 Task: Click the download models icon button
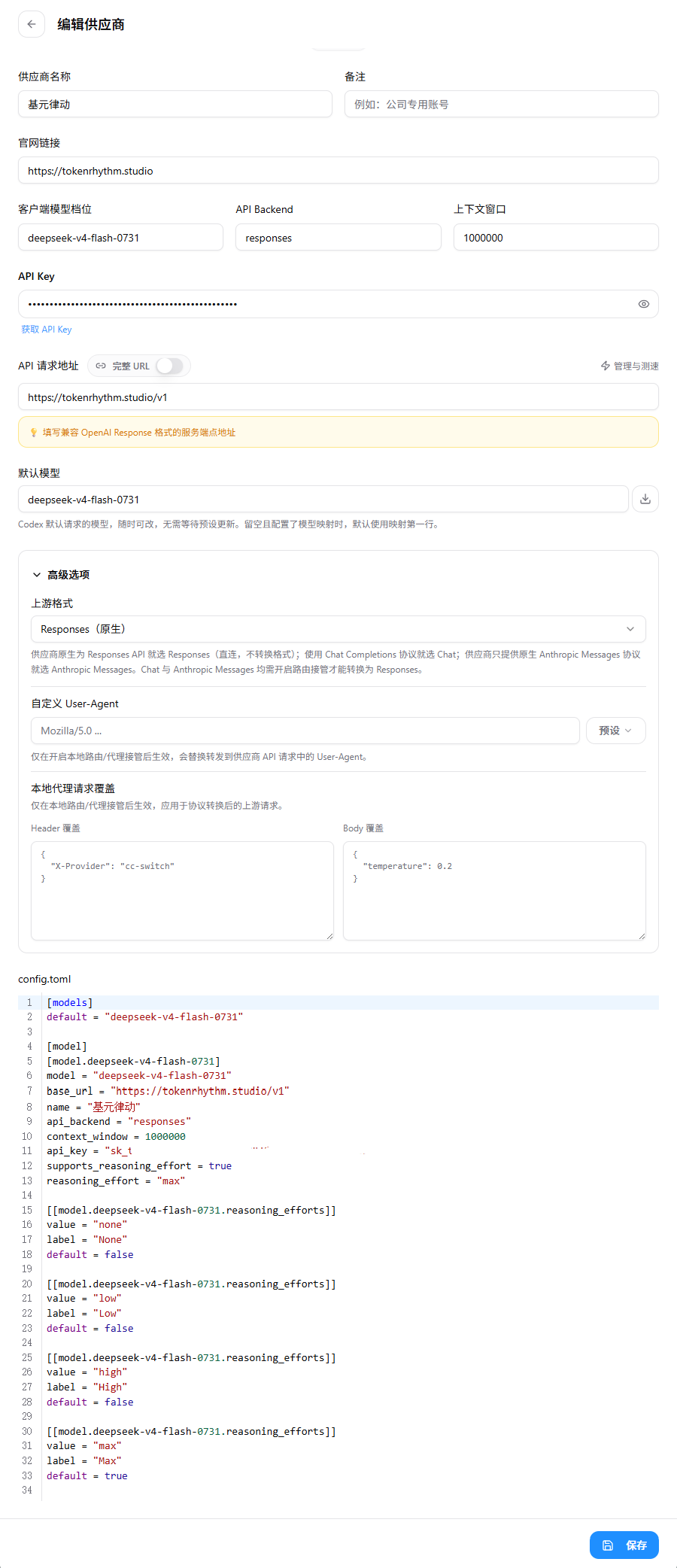(x=645, y=499)
